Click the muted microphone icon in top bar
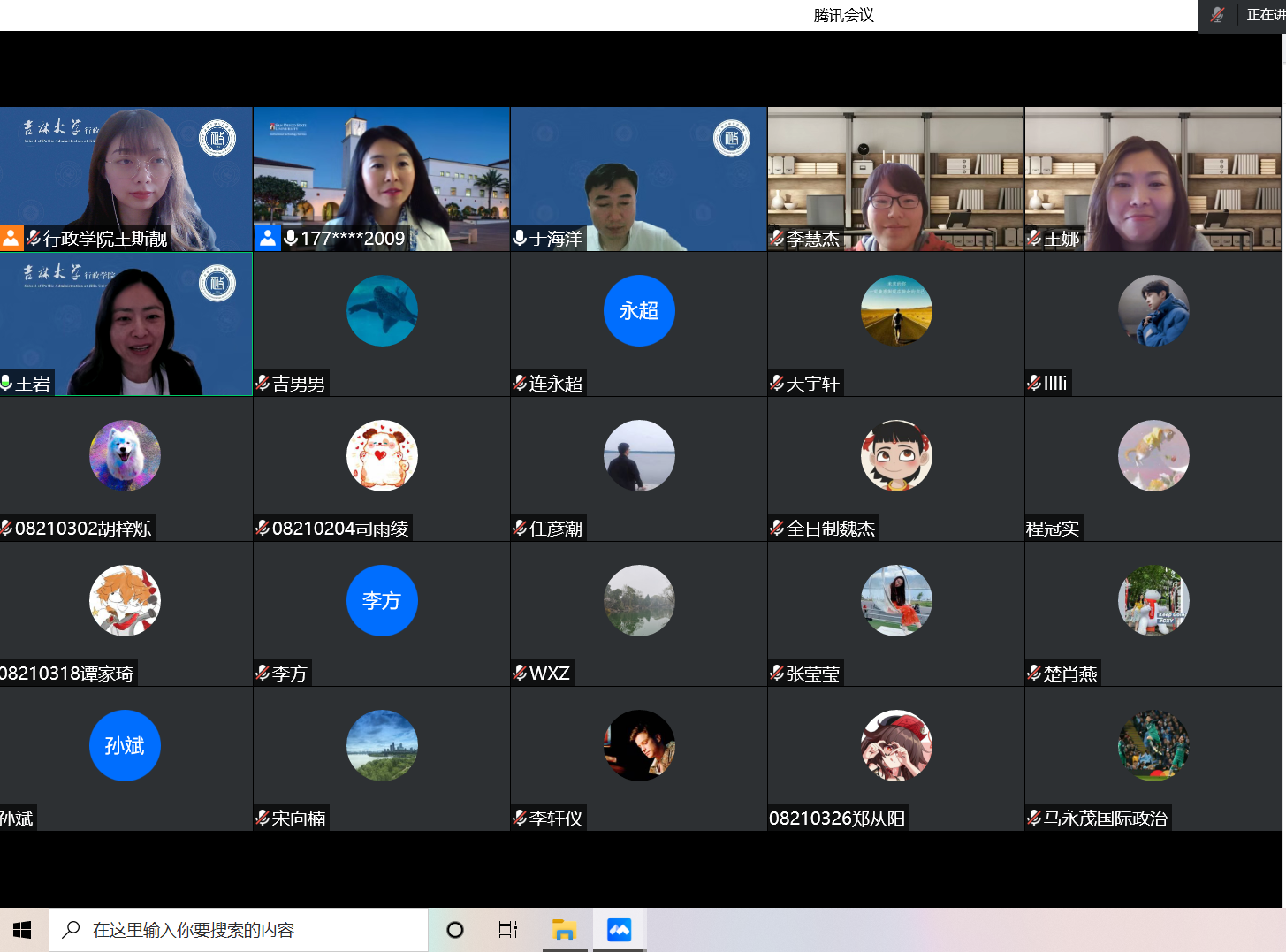Viewport: 1286px width, 952px height. (1217, 15)
